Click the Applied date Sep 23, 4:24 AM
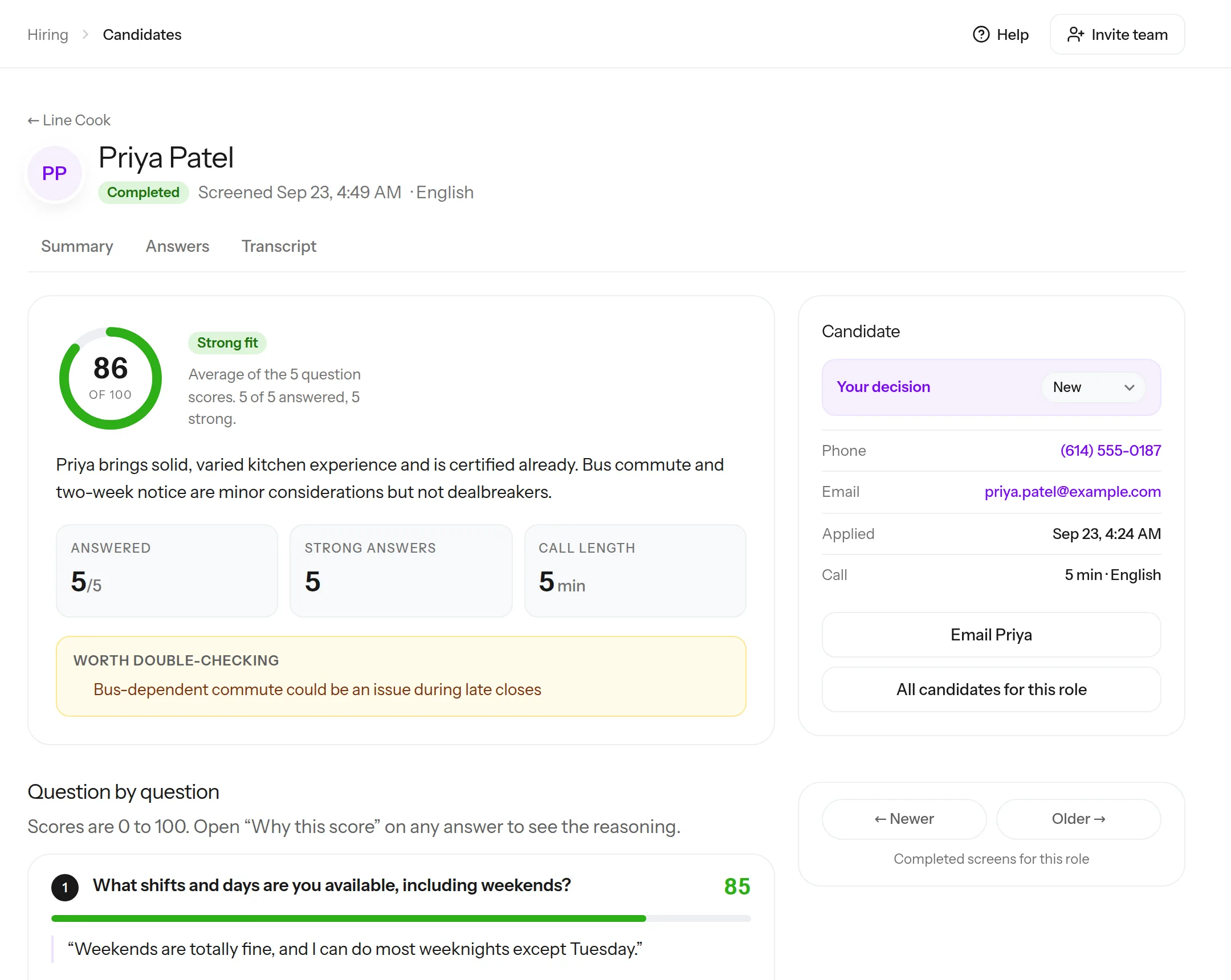Screen dimensions: 1231x980 coord(1107,534)
